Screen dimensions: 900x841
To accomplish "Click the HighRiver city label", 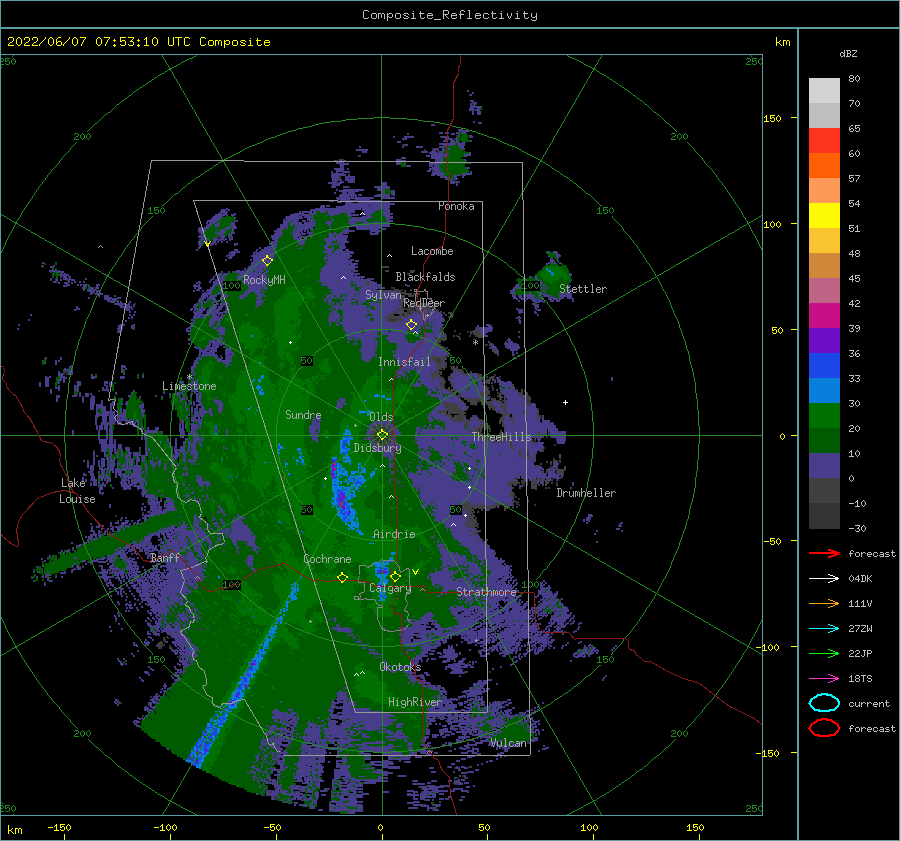I will pos(414,702).
